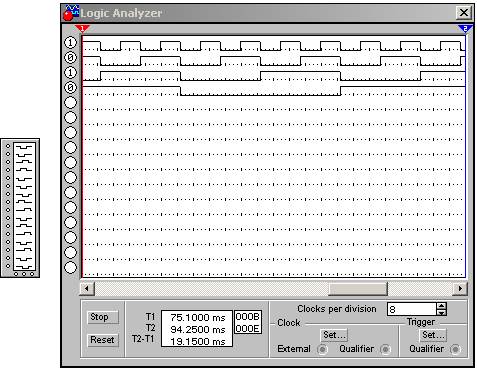Click the fourteenth channel's empty circle
The image size is (477, 369).
pos(70,238)
